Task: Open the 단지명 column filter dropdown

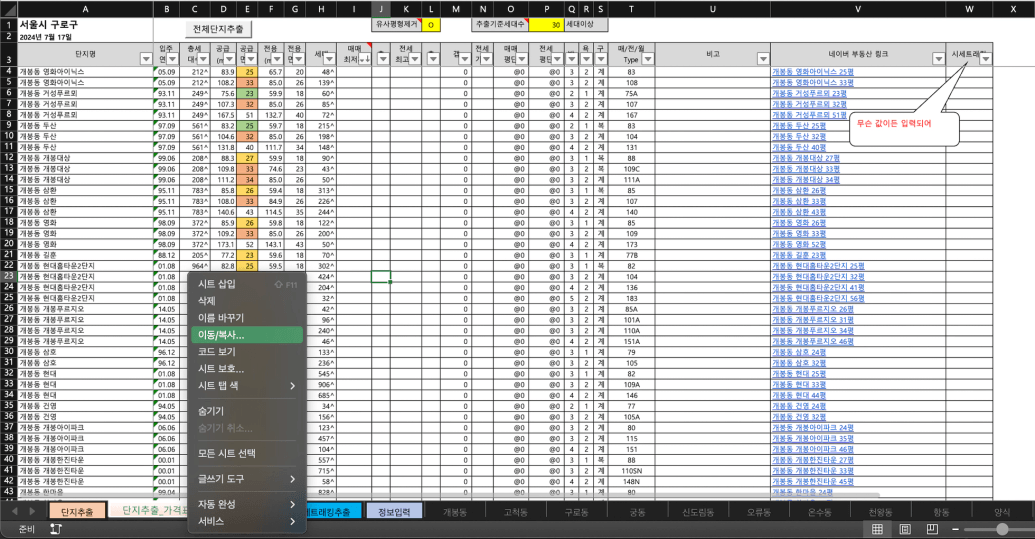Action: tap(146, 59)
